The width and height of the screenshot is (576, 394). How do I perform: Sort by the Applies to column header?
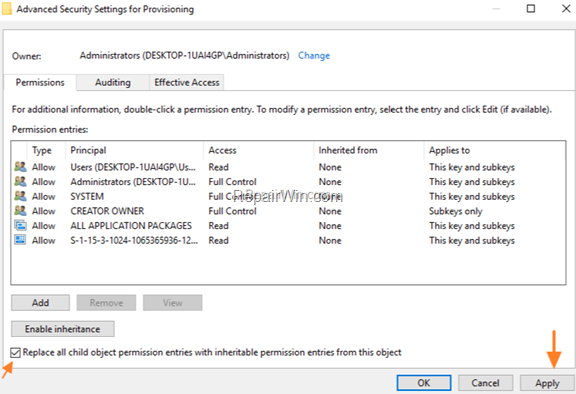coord(494,151)
